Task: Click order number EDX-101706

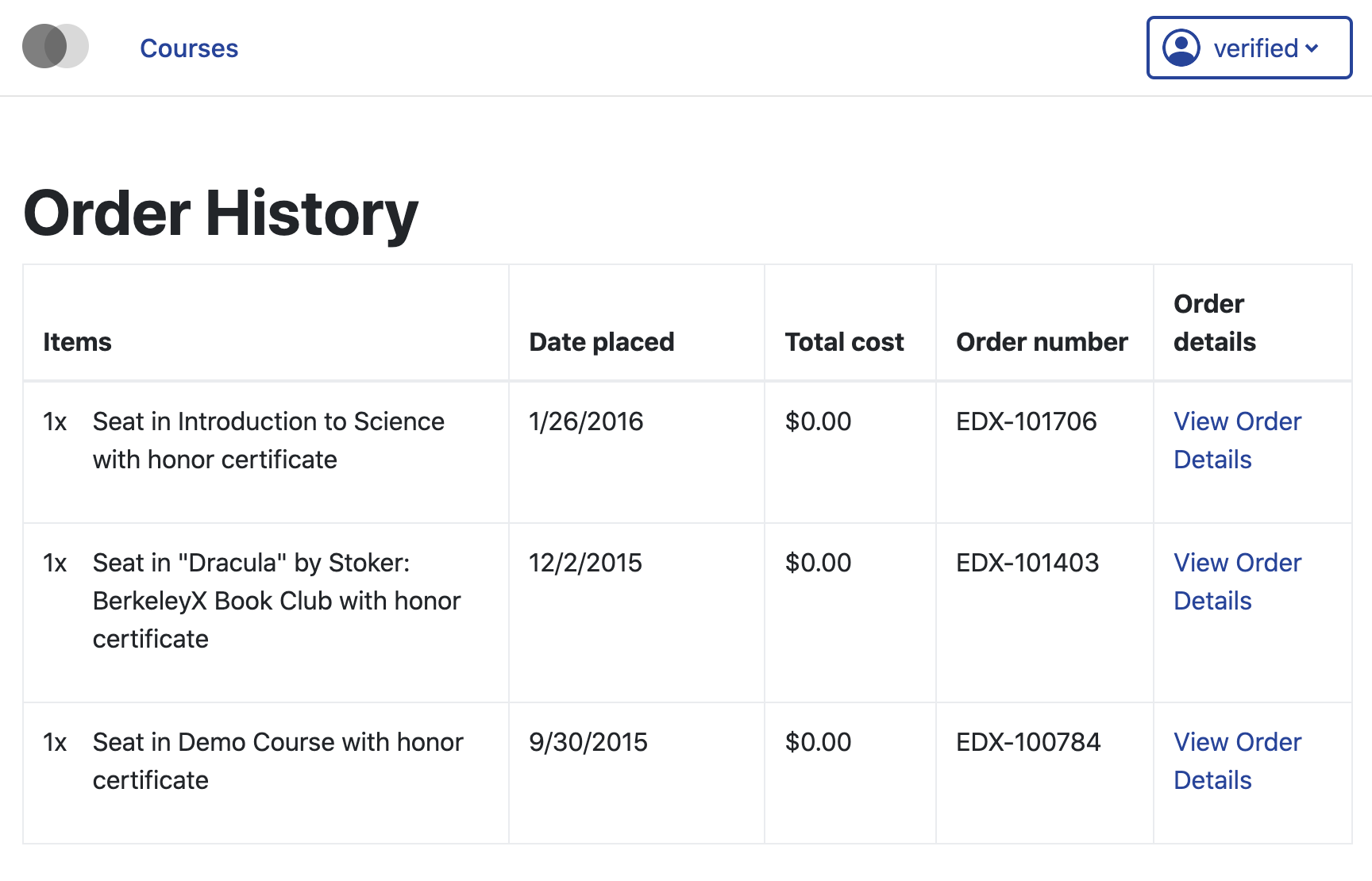Action: 1026,421
